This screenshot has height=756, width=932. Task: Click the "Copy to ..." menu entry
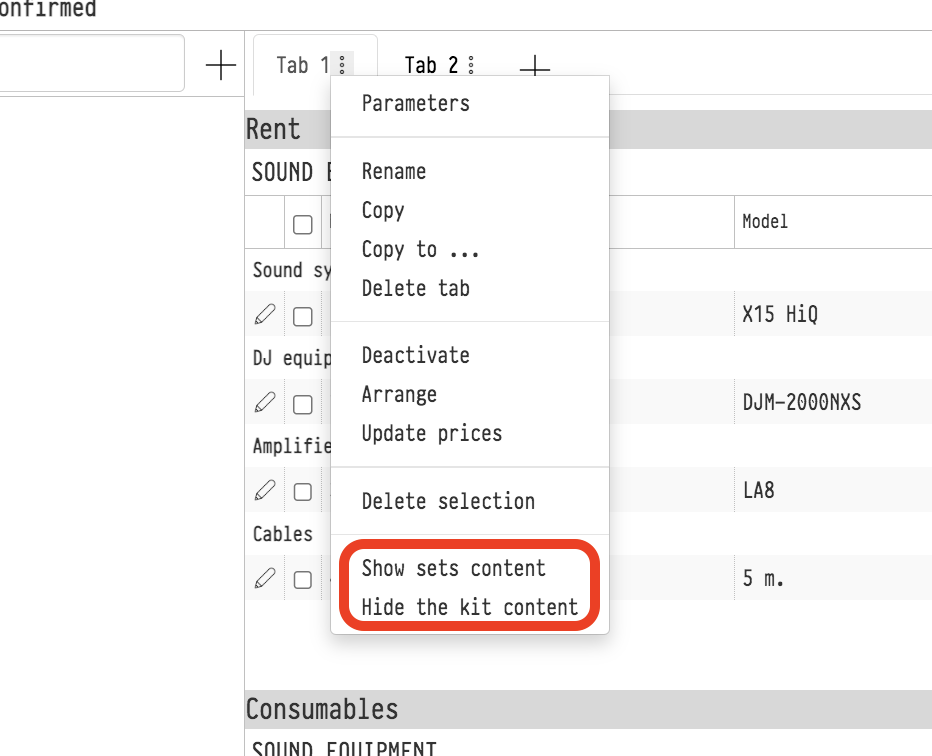tap(420, 249)
